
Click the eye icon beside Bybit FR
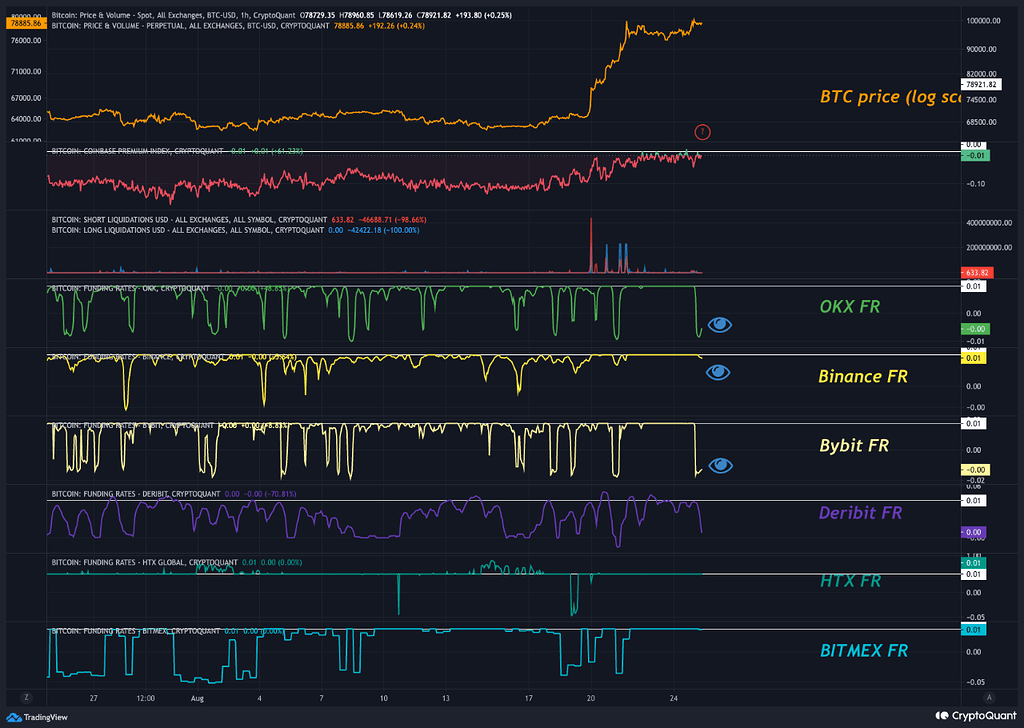(x=720, y=465)
